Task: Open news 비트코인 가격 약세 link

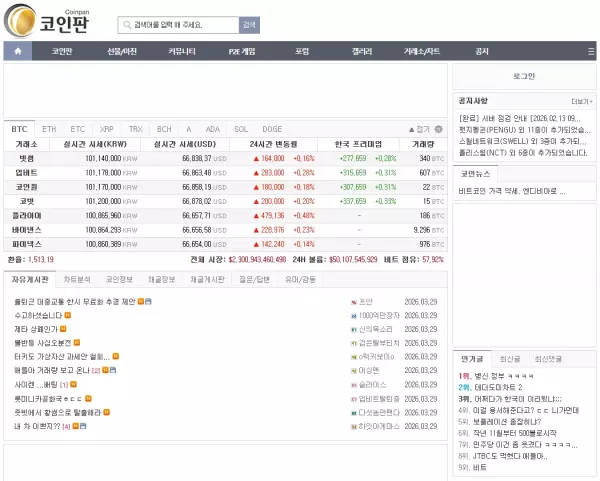Action: point(512,191)
